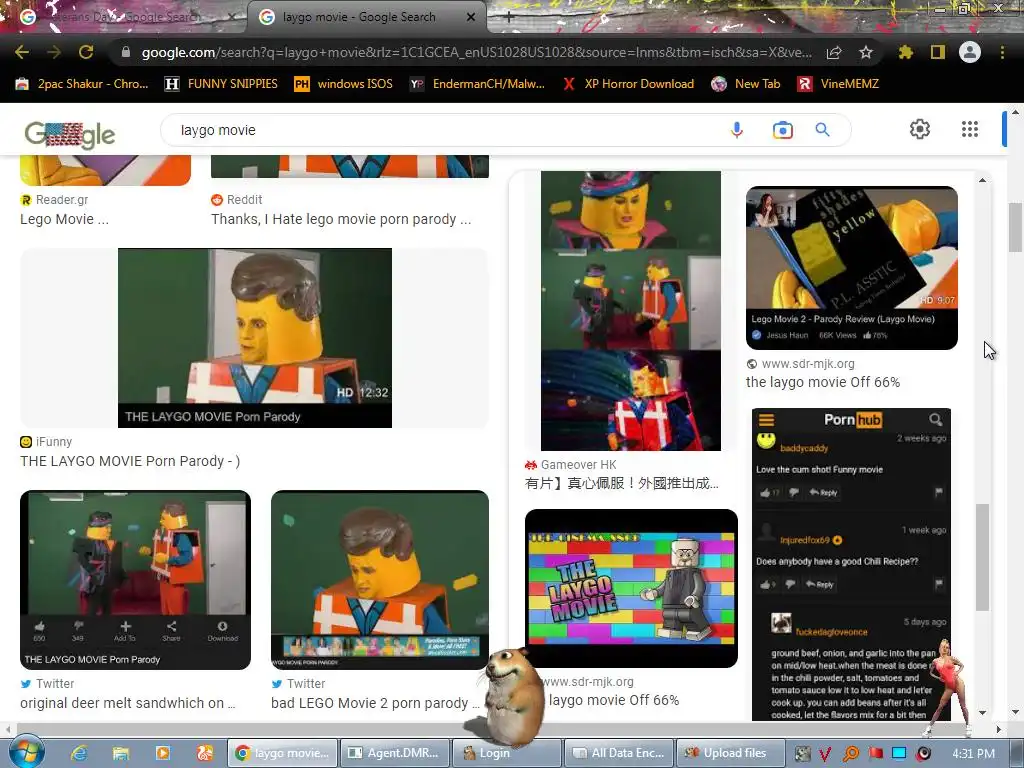The width and height of the screenshot is (1024, 768).
Task: Open the New Tab bookmark
Action: pos(746,84)
